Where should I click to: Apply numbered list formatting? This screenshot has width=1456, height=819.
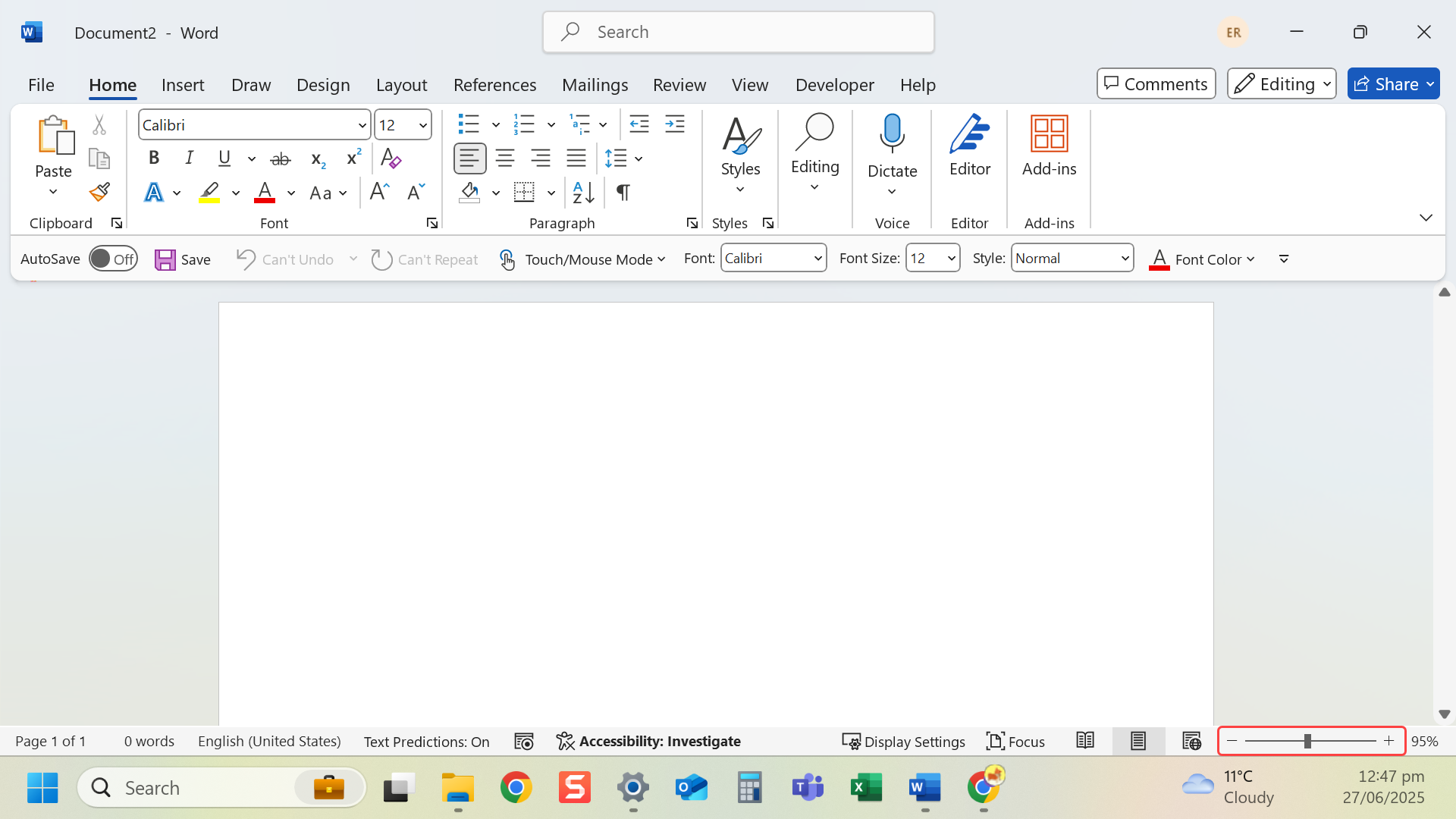click(525, 124)
